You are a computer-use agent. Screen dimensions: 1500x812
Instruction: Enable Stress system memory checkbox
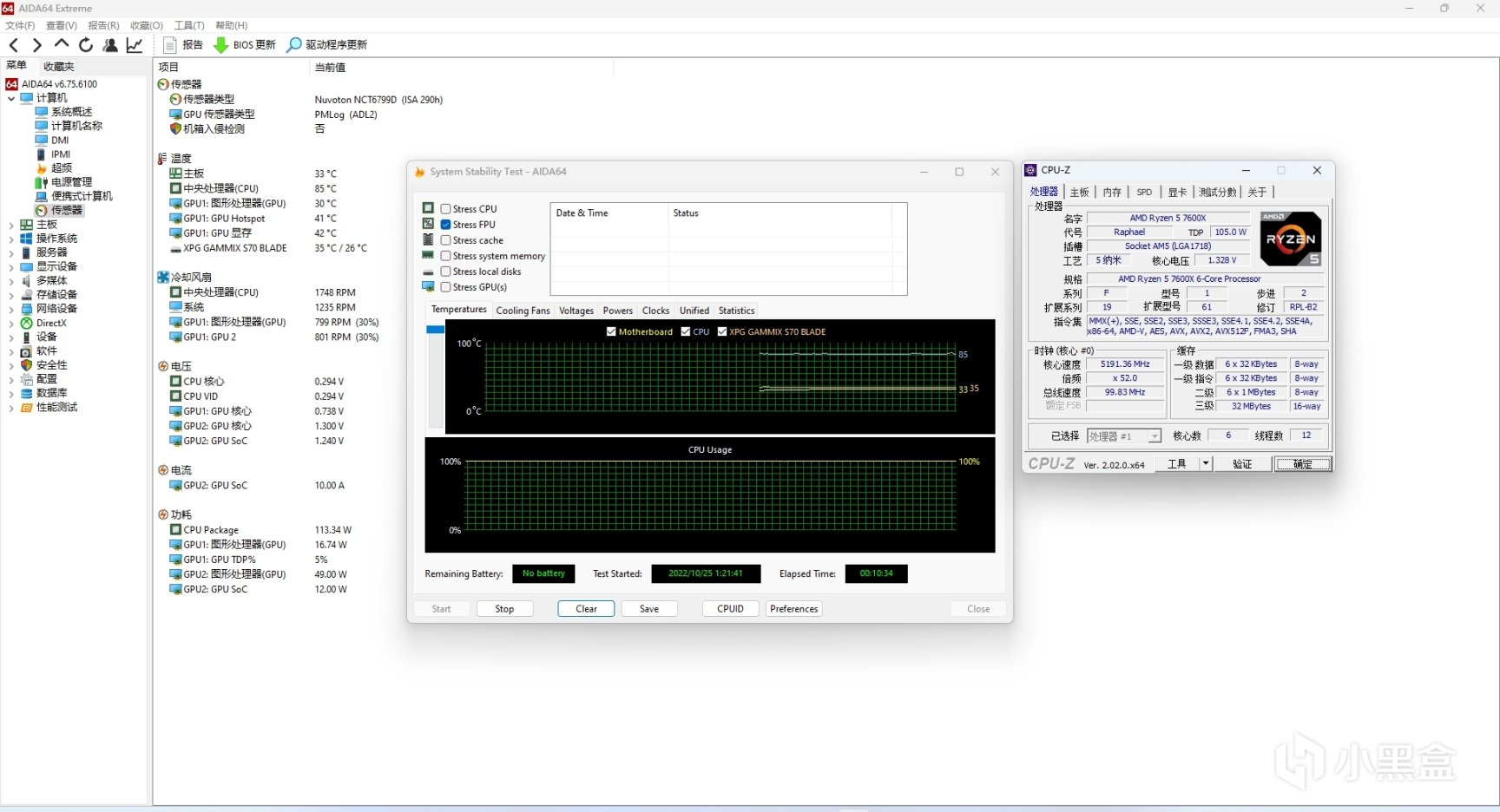click(x=445, y=256)
